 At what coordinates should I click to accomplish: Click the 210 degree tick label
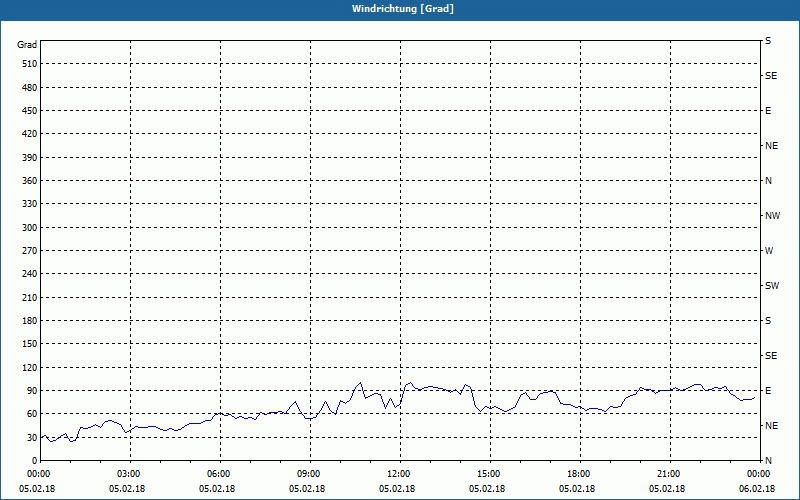point(30,297)
